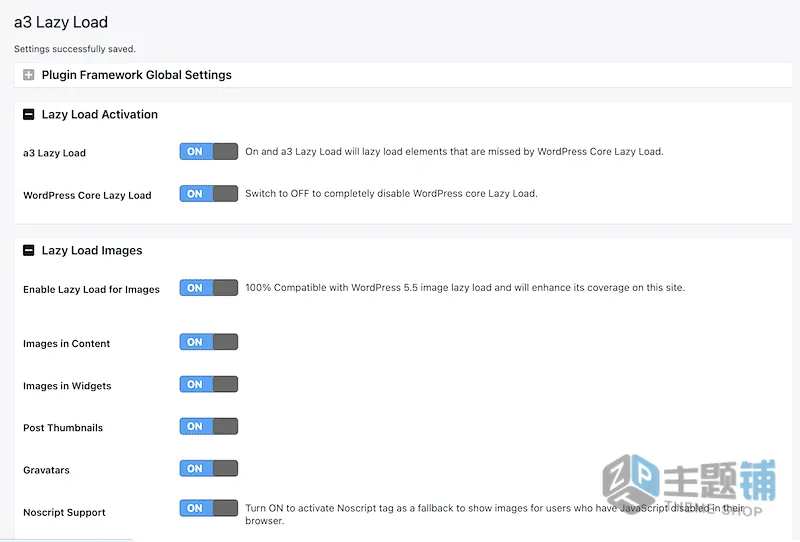The width and height of the screenshot is (800, 542).
Task: Switch off Images in Widgets toggle
Action: click(209, 384)
